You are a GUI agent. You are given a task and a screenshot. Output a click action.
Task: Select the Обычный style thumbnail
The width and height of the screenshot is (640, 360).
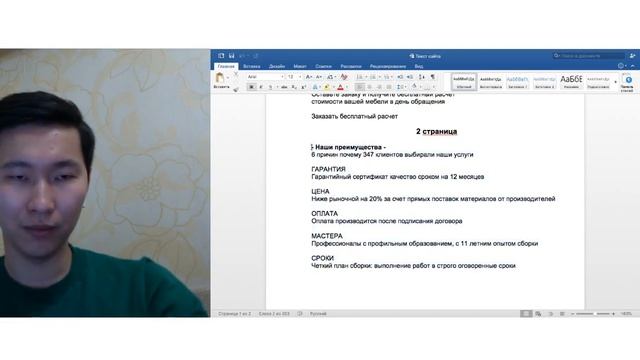(464, 82)
